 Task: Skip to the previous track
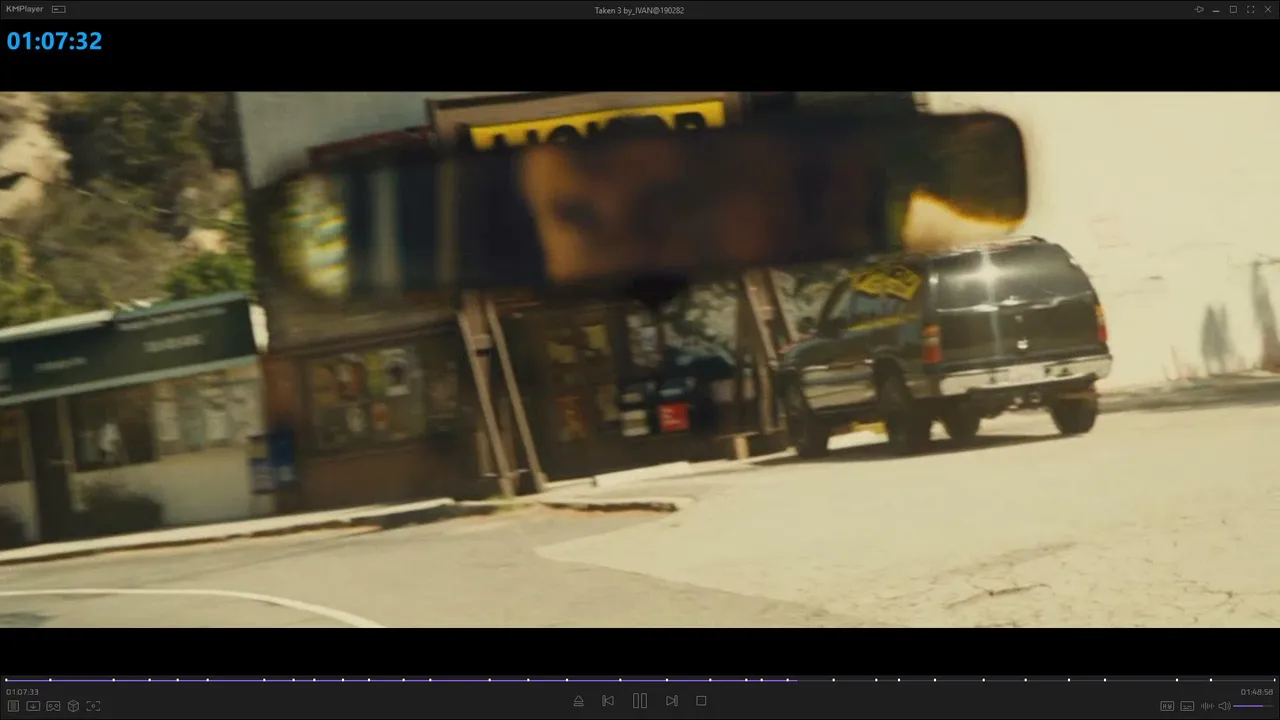pos(608,701)
